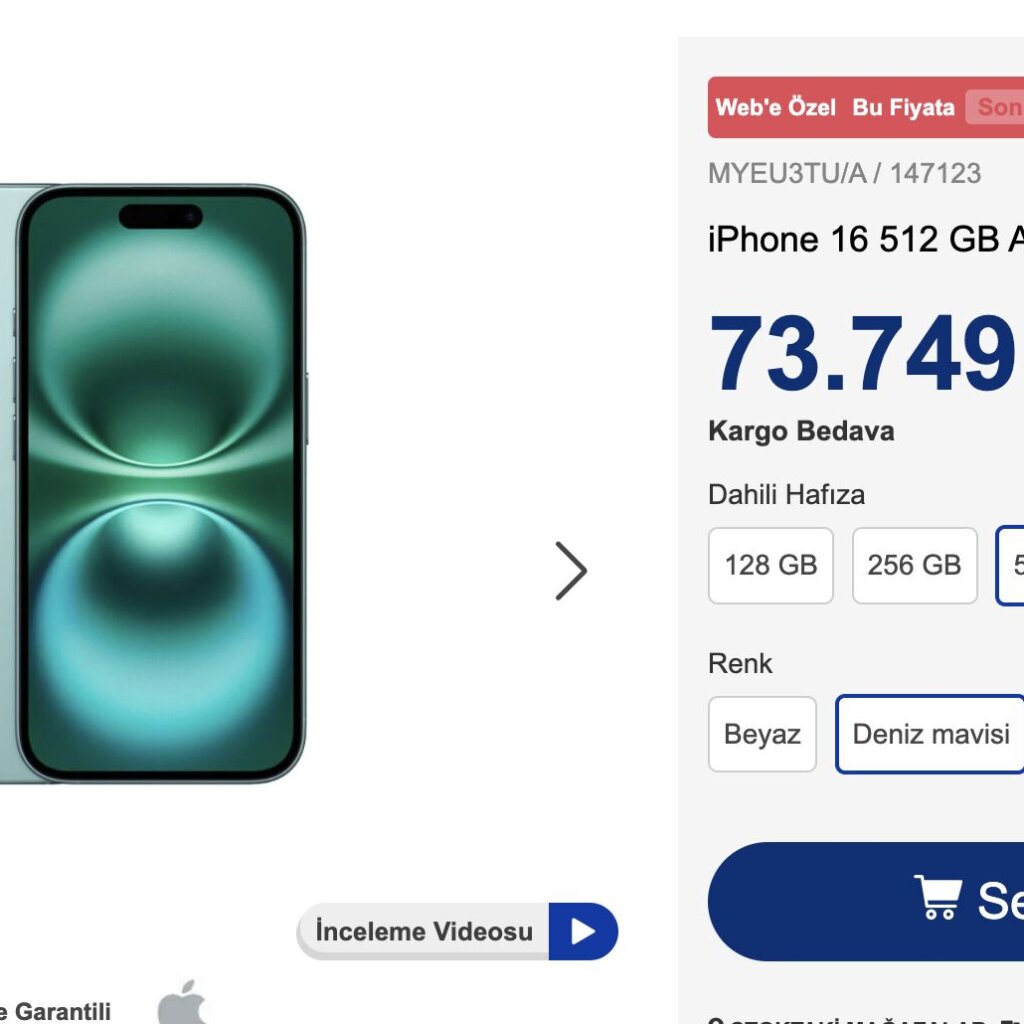This screenshot has width=1024, height=1024.
Task: Choose the 256 GB storage option
Action: (914, 566)
